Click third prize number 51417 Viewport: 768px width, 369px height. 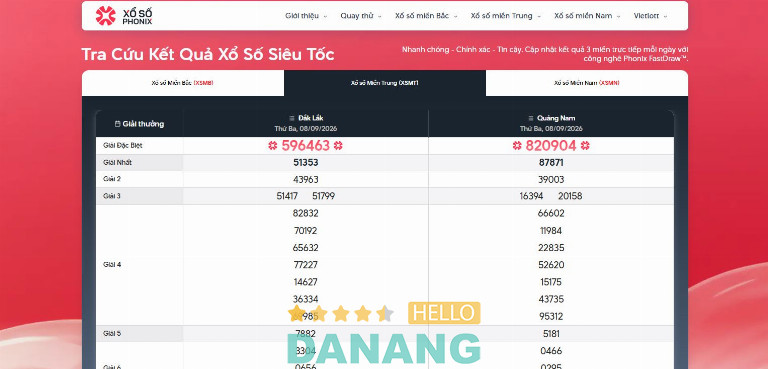click(287, 196)
